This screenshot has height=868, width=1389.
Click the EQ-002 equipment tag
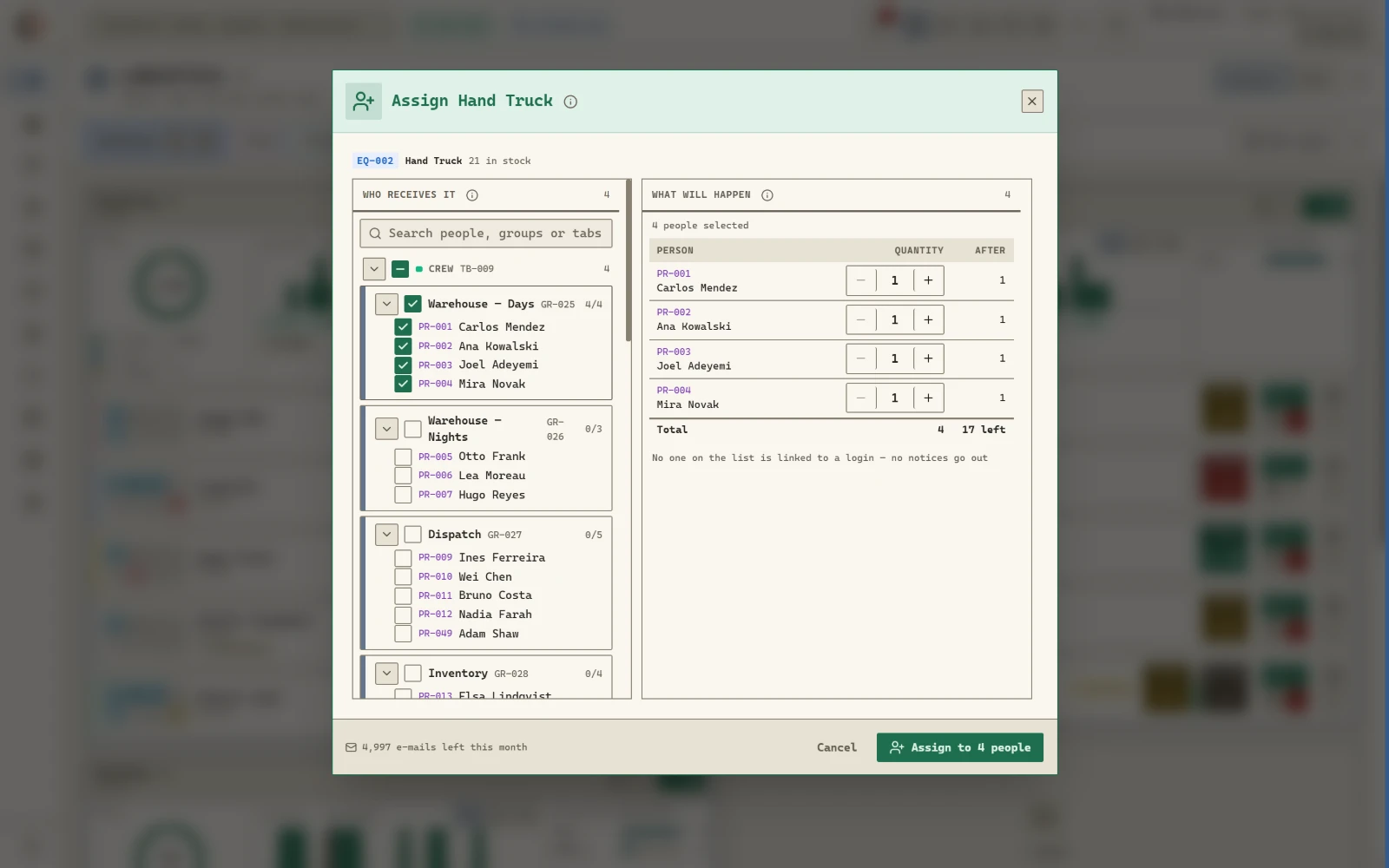click(375, 161)
